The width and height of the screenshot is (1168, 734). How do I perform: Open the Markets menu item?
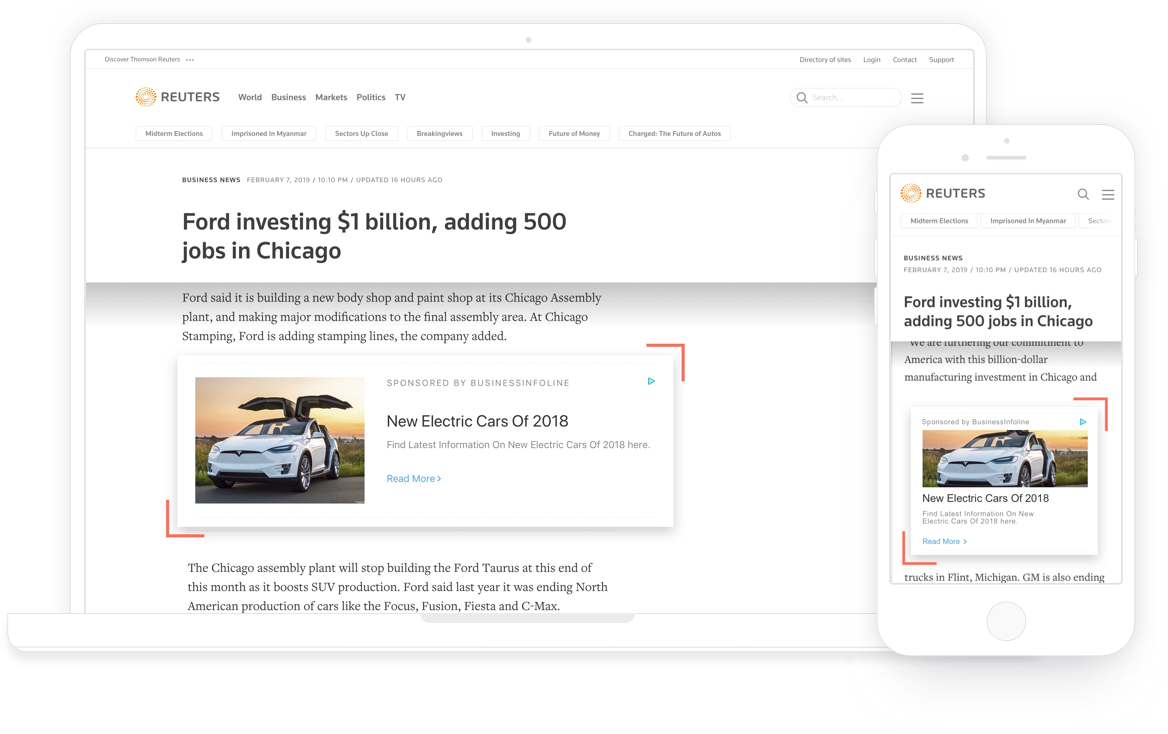click(331, 98)
